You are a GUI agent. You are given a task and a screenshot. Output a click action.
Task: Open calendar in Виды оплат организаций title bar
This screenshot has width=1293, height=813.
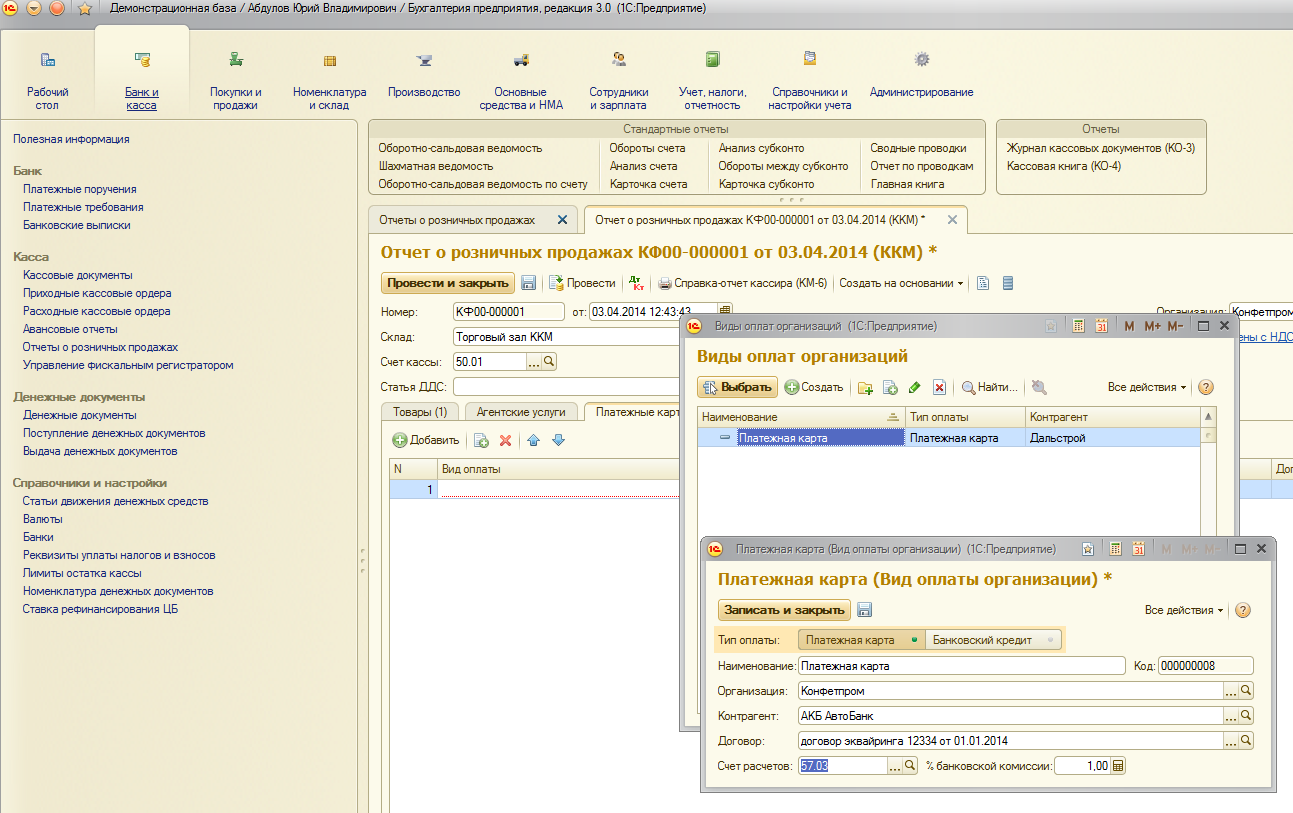tap(1101, 326)
